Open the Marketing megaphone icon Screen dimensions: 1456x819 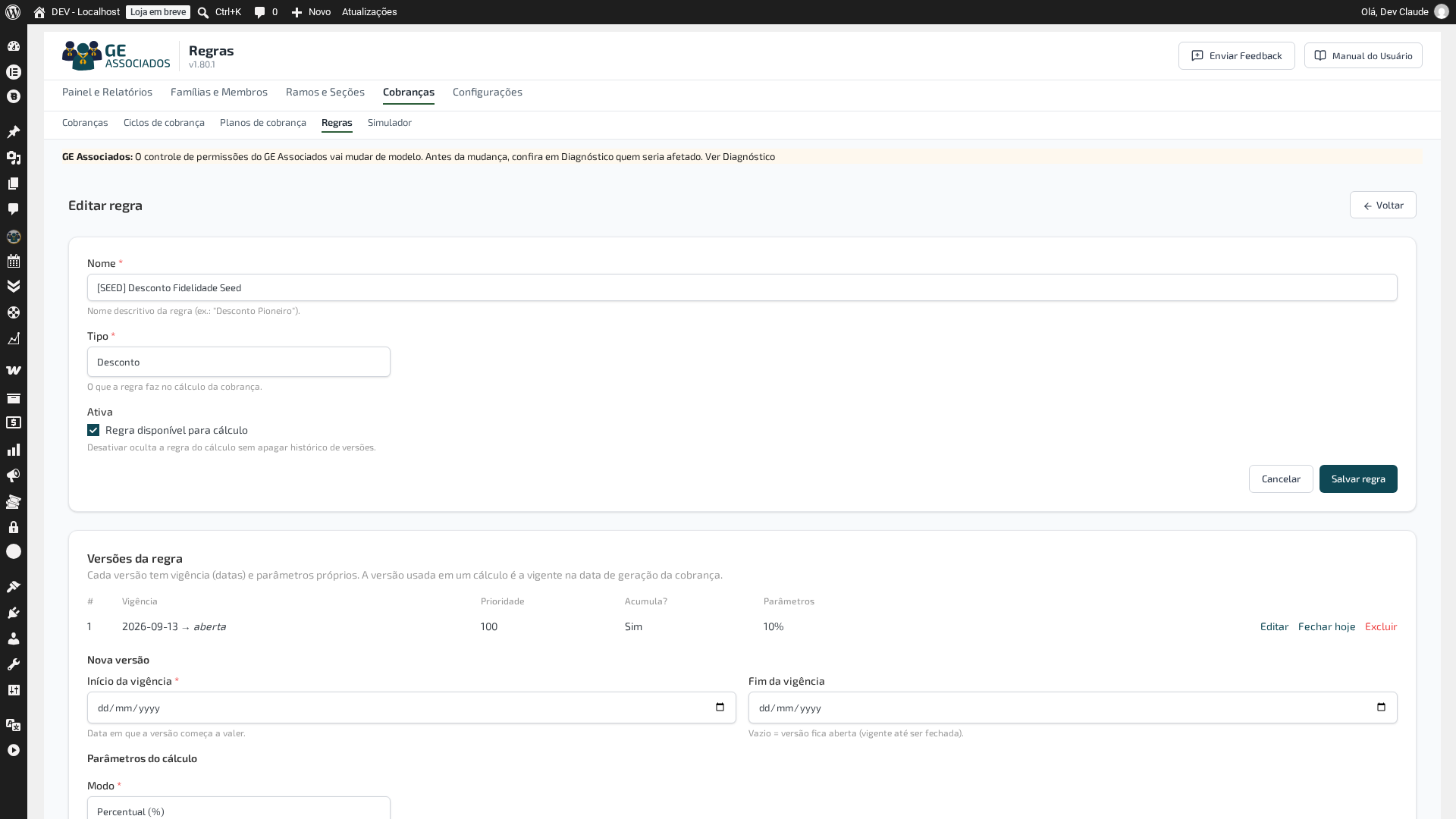pyautogui.click(x=14, y=475)
